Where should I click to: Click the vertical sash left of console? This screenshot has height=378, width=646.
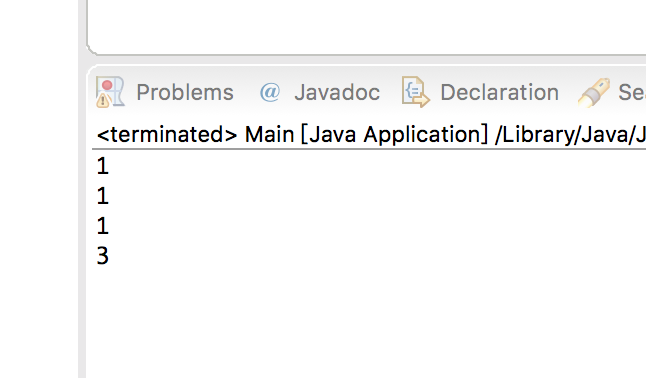click(x=82, y=189)
